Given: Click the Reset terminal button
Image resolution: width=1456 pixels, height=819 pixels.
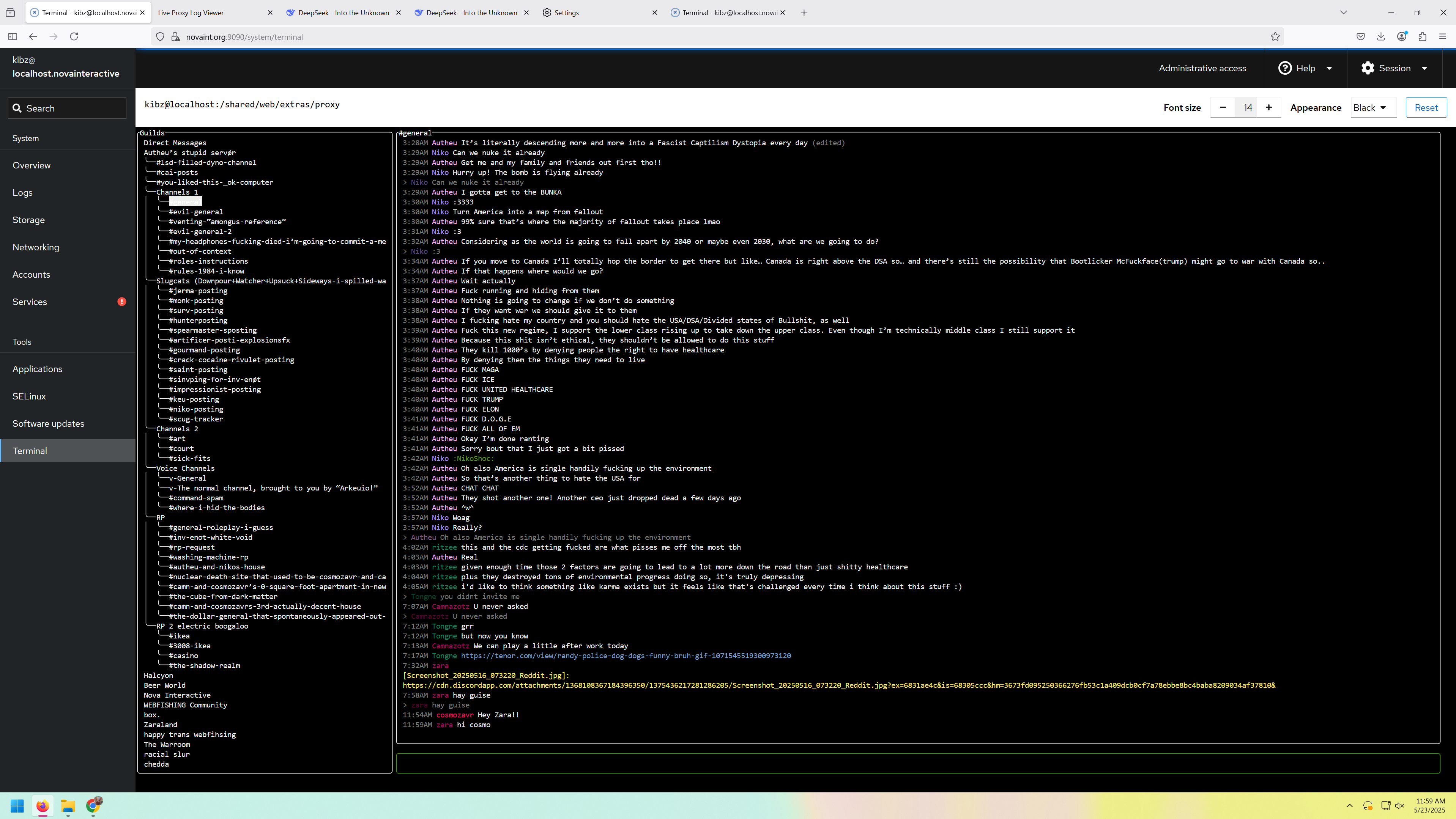Looking at the screenshot, I should point(1426,108).
